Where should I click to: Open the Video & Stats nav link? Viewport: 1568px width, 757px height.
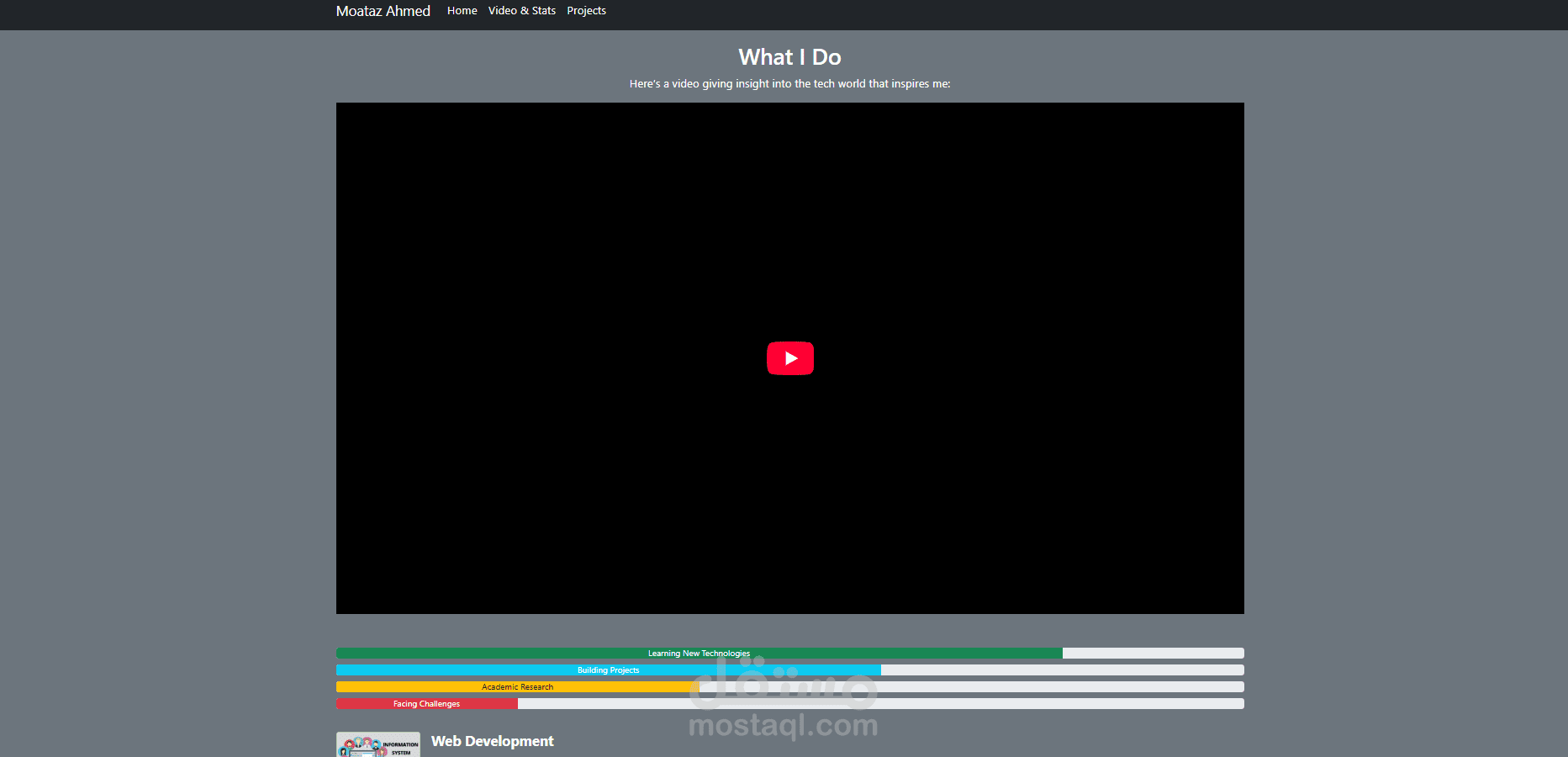coord(521,11)
